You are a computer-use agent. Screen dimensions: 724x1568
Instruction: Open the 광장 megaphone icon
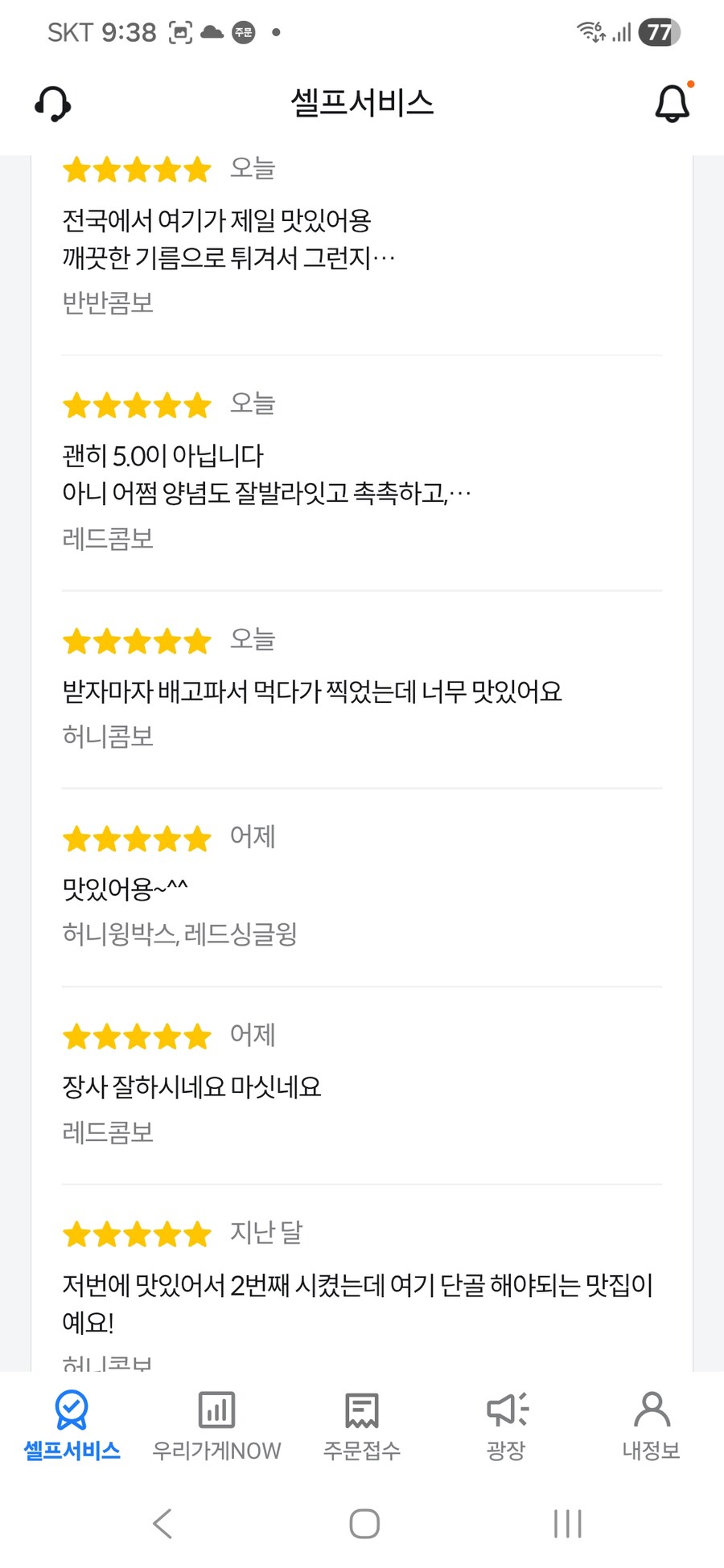click(507, 1410)
